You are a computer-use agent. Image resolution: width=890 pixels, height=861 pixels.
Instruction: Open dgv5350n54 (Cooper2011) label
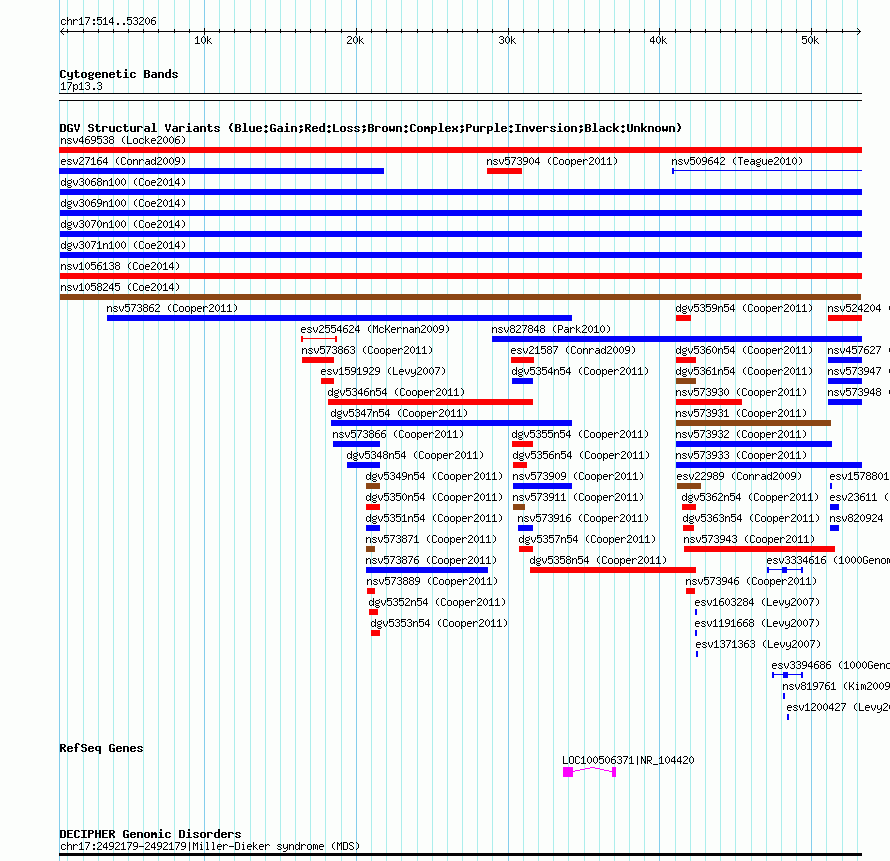click(434, 497)
